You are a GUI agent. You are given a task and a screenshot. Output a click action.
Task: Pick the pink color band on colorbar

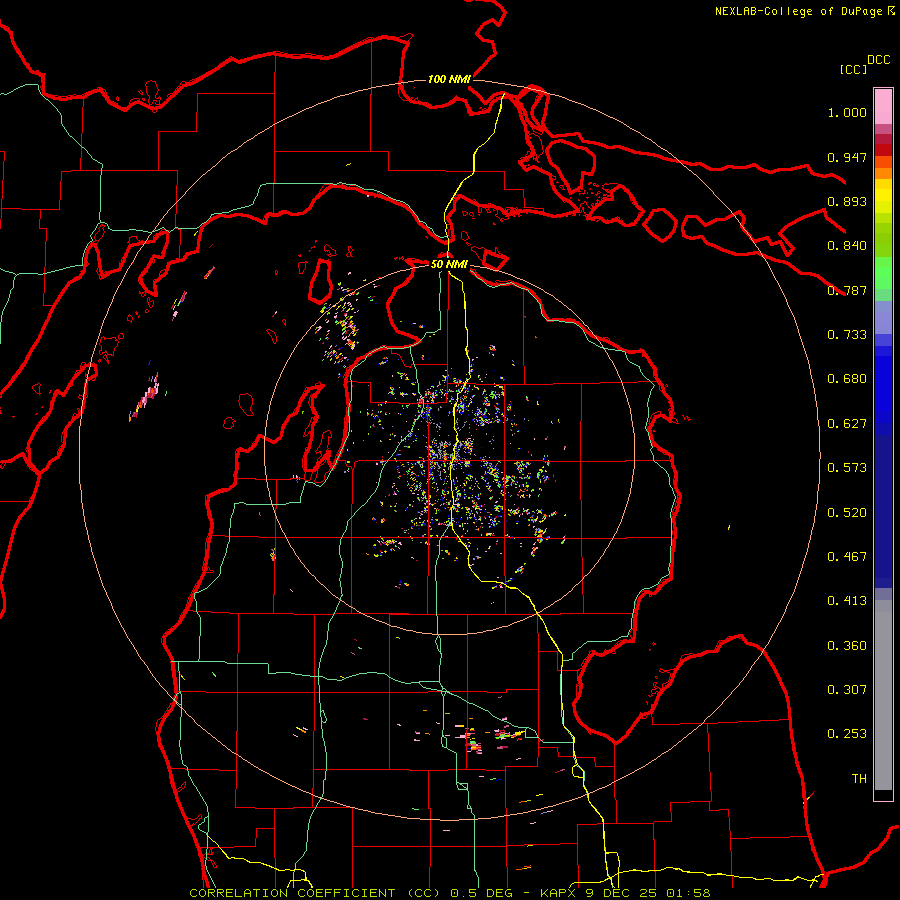tap(883, 107)
